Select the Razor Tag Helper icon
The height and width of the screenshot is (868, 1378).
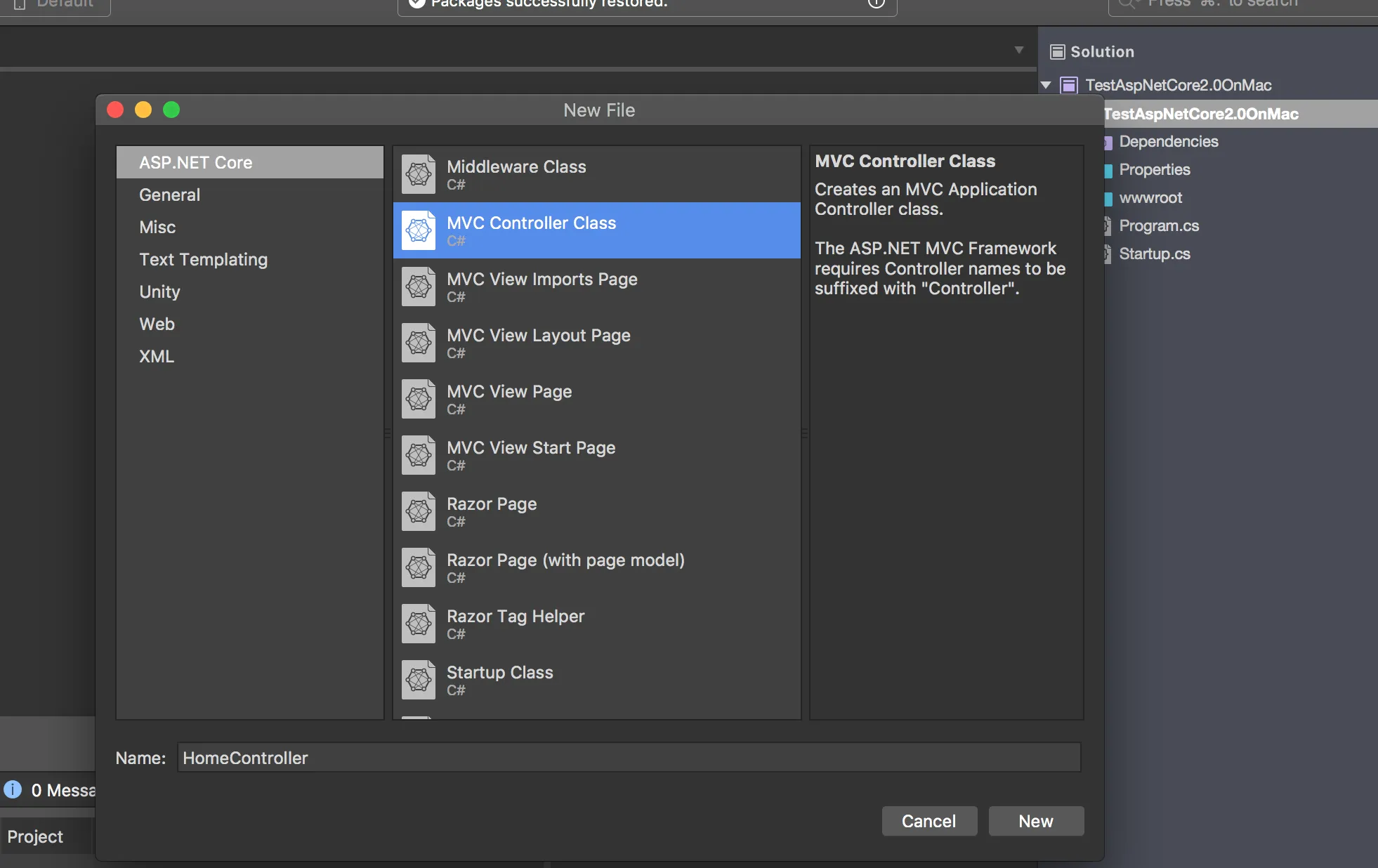click(x=419, y=624)
